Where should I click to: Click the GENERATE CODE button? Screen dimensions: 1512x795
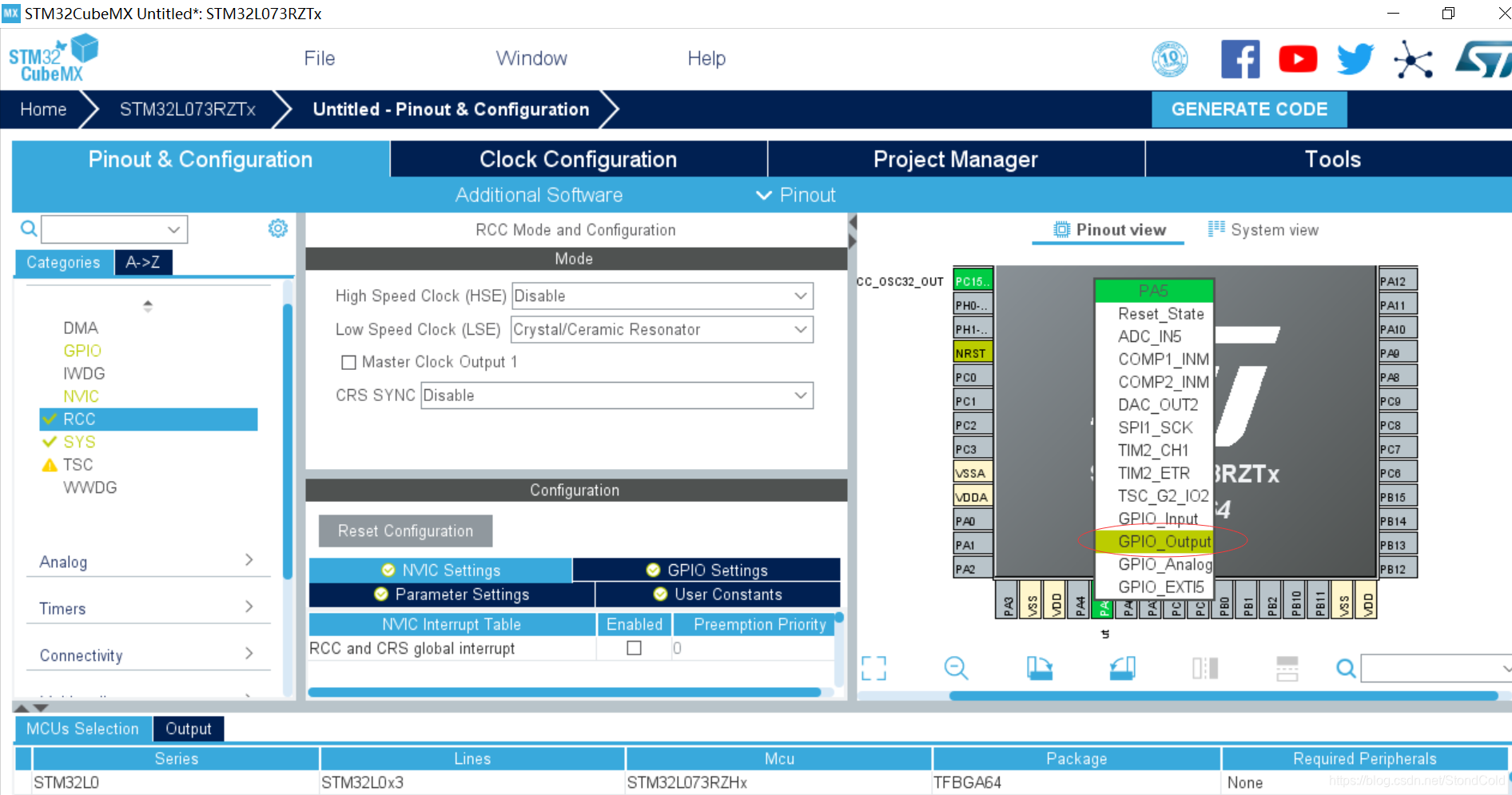tap(1249, 109)
